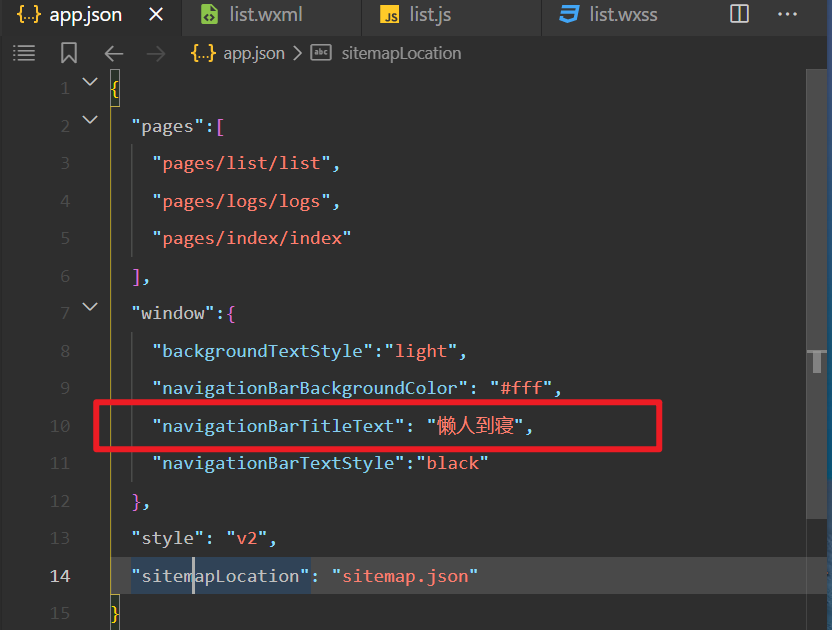The image size is (832, 630).
Task: Click the bookmark icon
Action: 69,53
